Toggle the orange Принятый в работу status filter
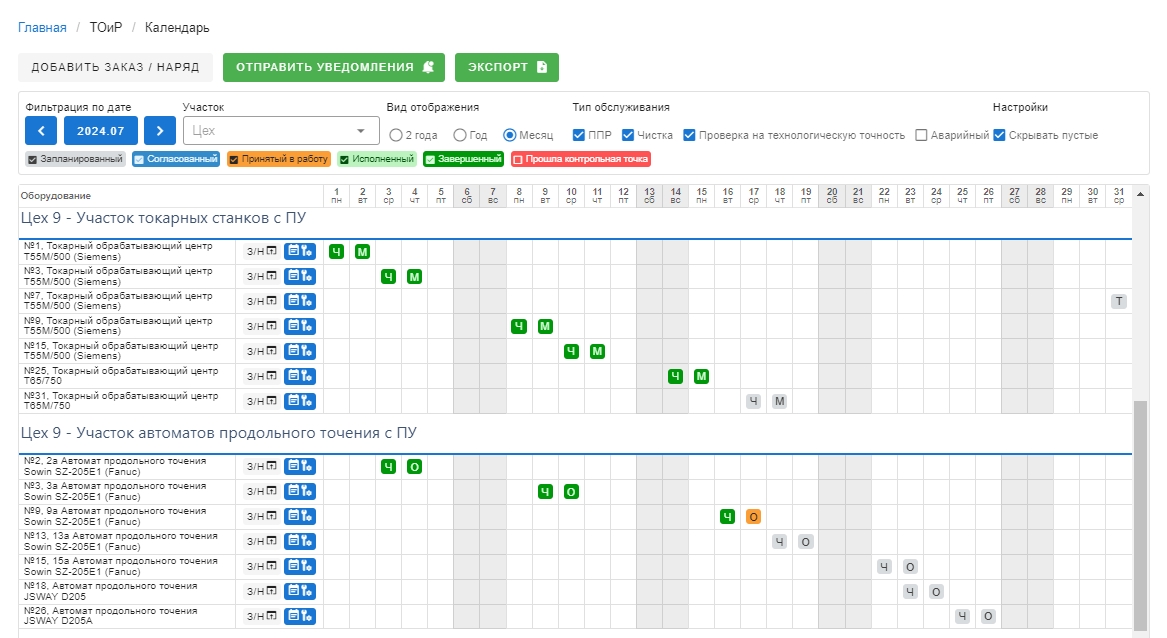Image resolution: width=1167 pixels, height=638 pixels. tap(279, 159)
